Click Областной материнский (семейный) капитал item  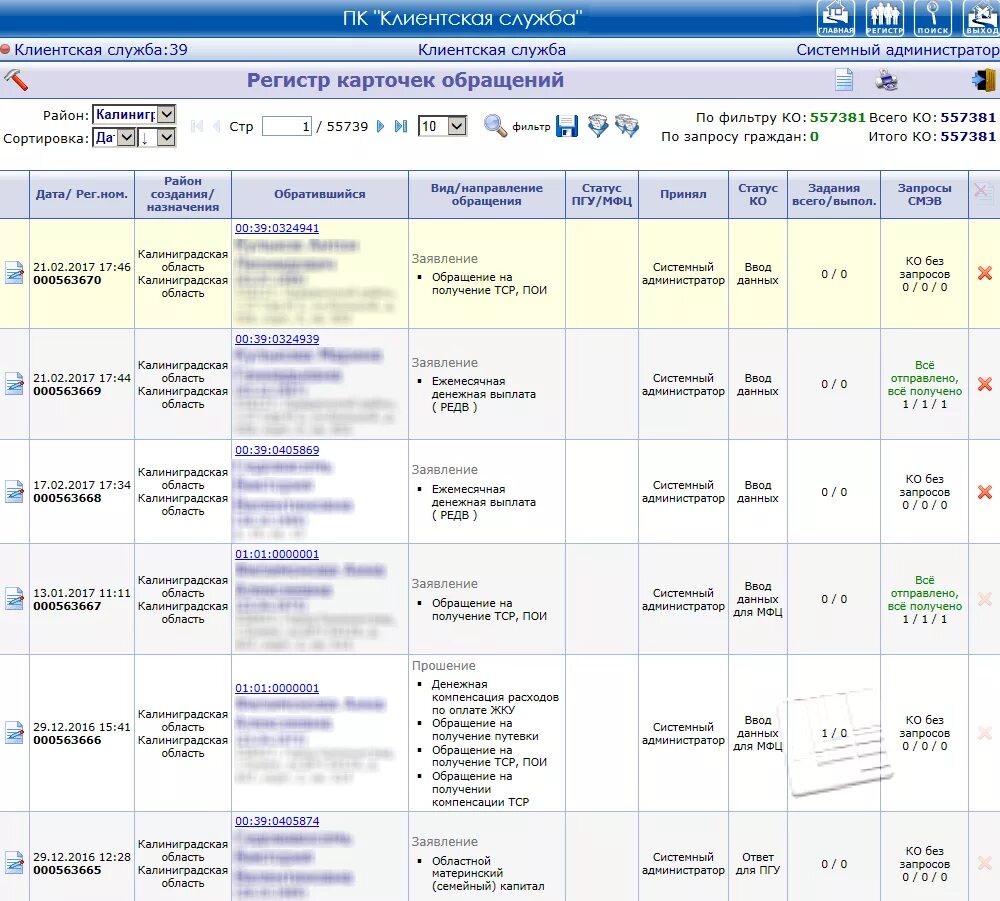[x=488, y=873]
